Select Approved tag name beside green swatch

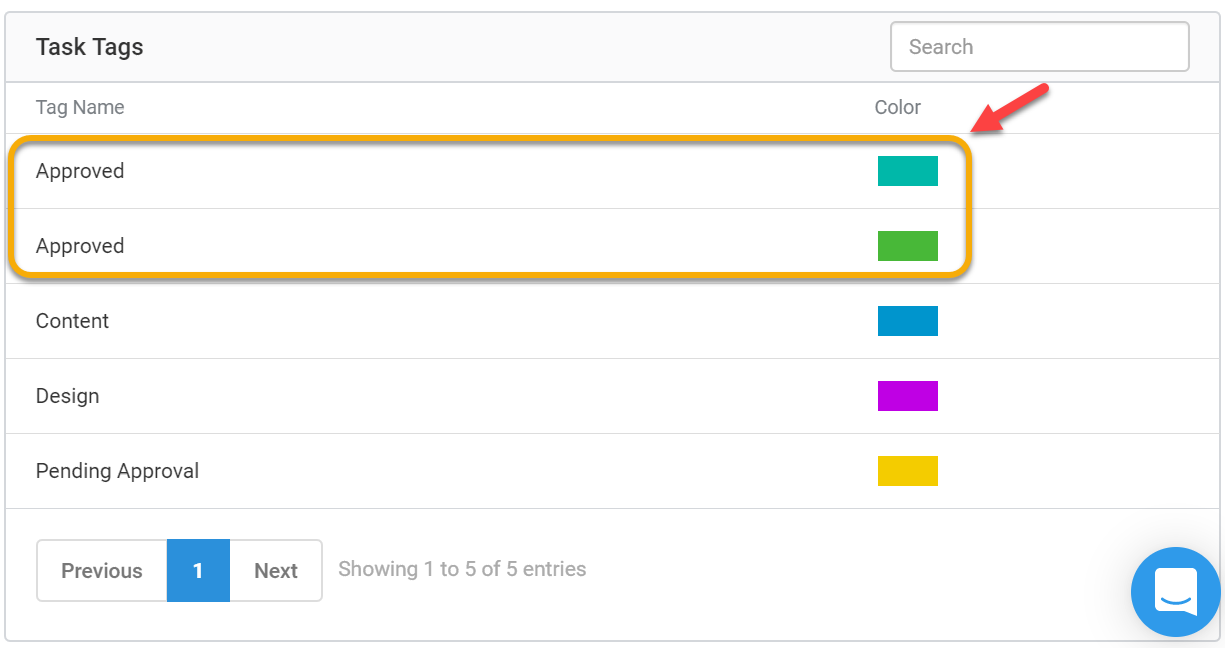coord(80,246)
